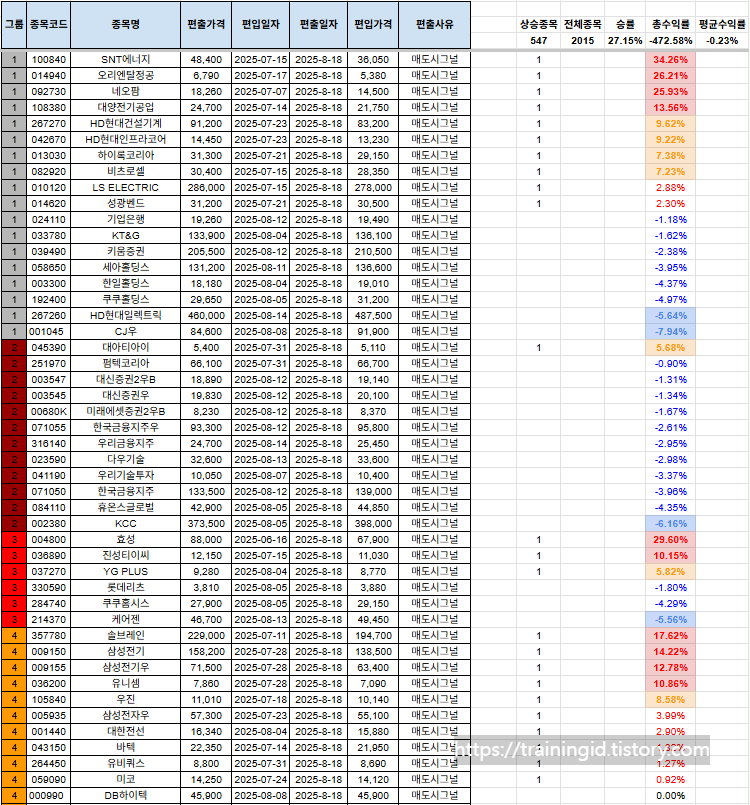Select the 펌텍코리아 name cell

click(125, 363)
